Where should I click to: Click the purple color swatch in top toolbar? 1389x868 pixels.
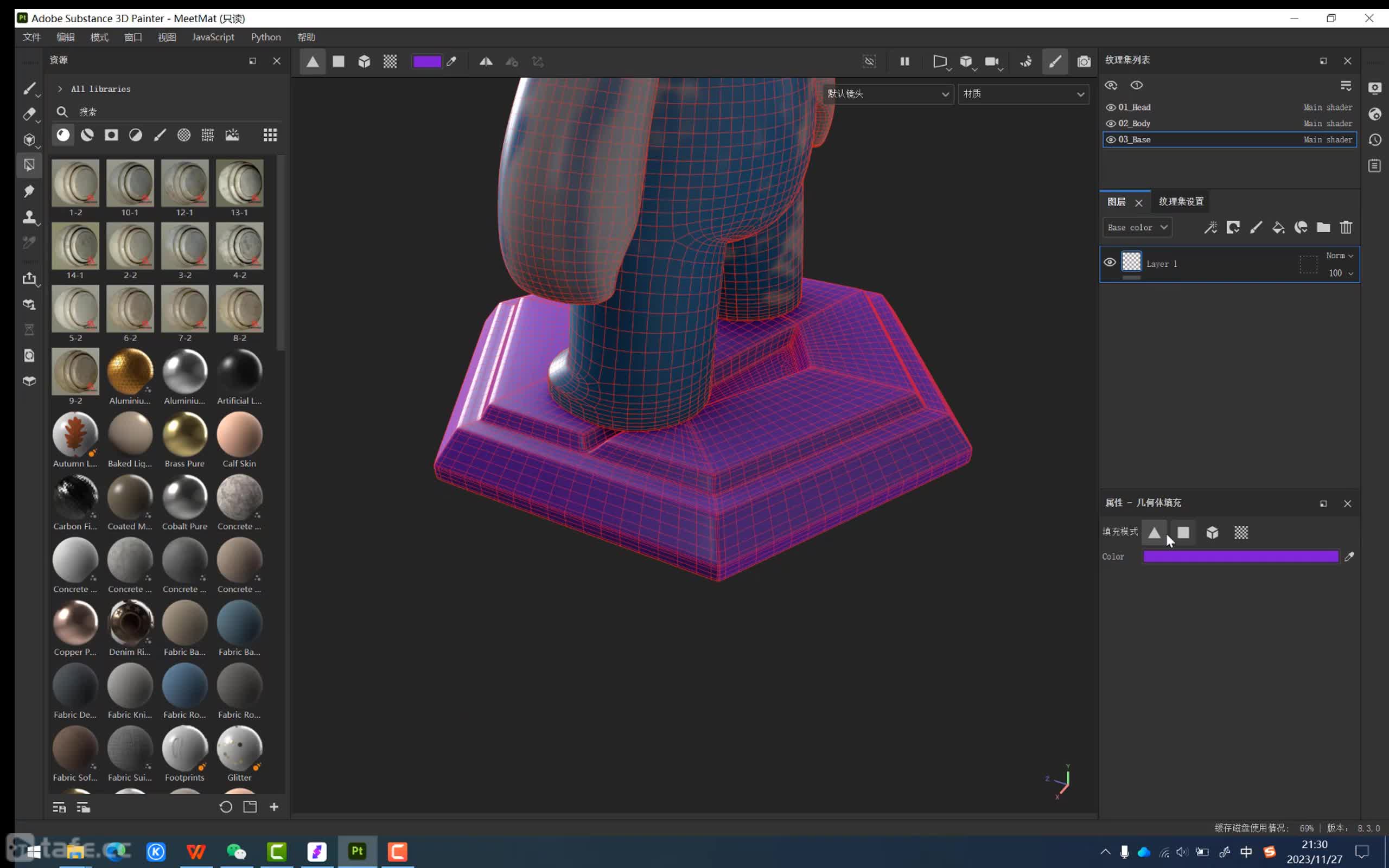coord(426,61)
